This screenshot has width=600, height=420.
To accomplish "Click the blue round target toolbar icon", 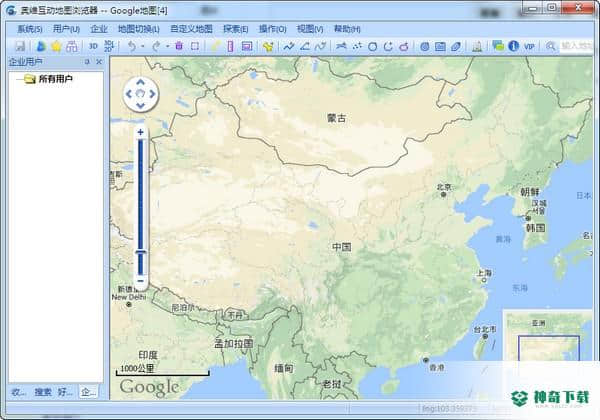I will 425,47.
